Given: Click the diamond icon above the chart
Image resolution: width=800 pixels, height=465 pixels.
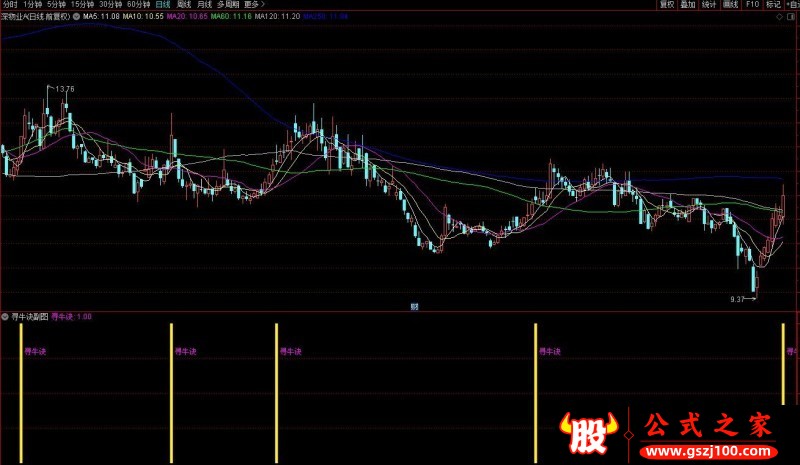Looking at the screenshot, I should pos(779,17).
